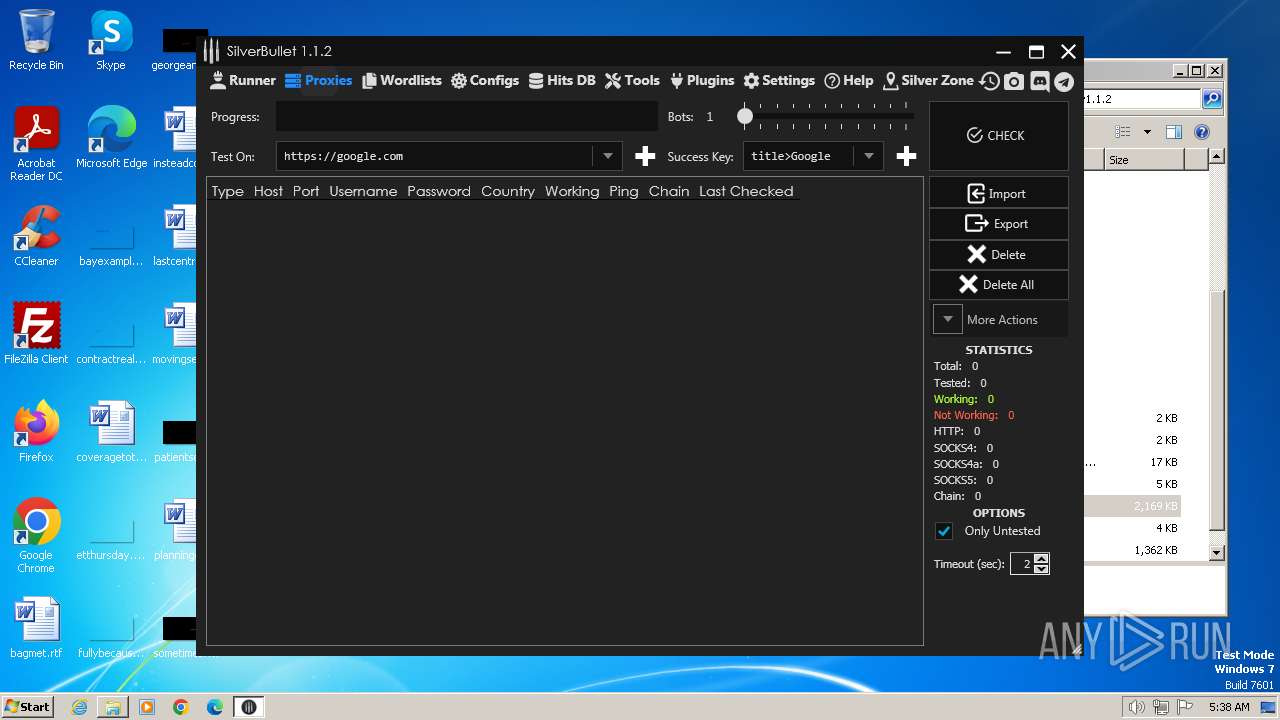Toggle the Only Untested checkbox
The image size is (1280, 720).
click(944, 531)
